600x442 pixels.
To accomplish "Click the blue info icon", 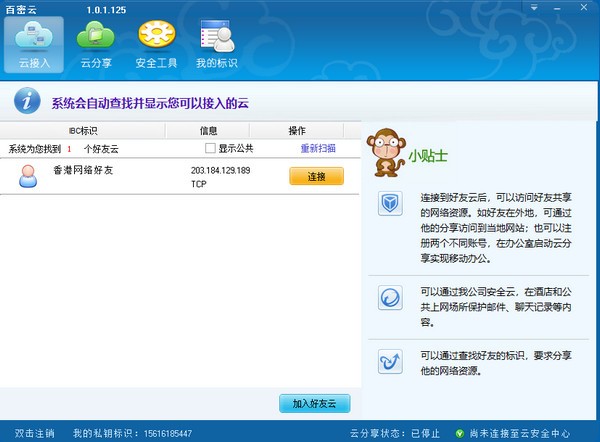I will coord(27,101).
